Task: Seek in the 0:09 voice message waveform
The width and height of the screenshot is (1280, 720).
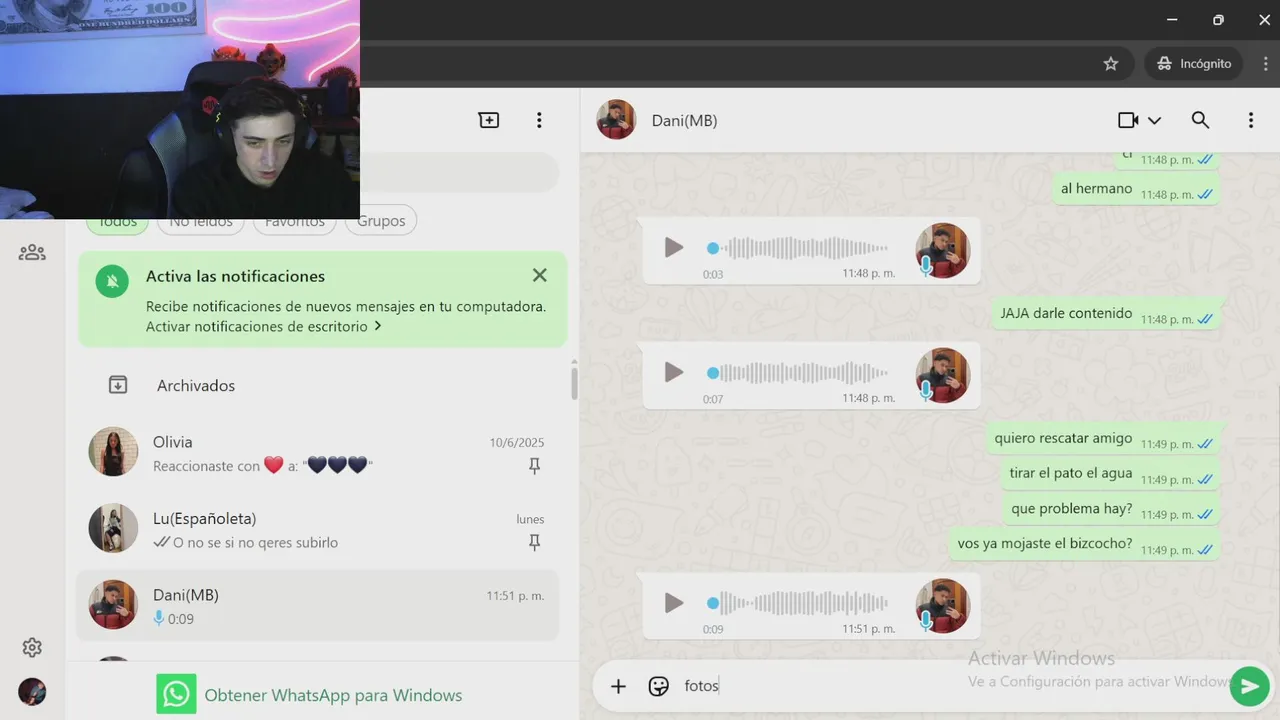Action: (x=798, y=603)
